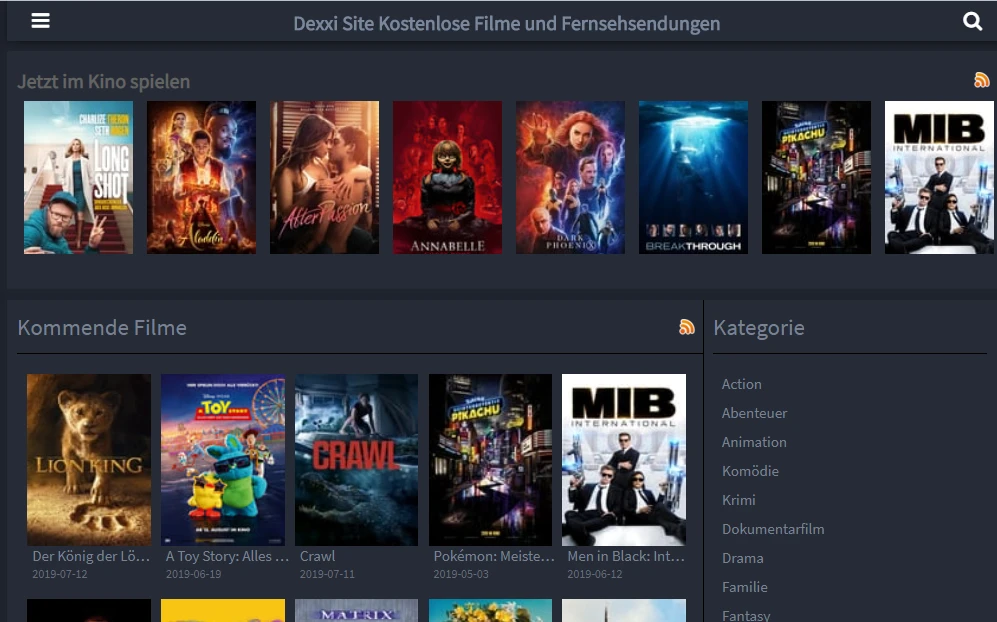The height and width of the screenshot is (622, 997).
Task: Select the Abenteuer category
Action: click(754, 413)
